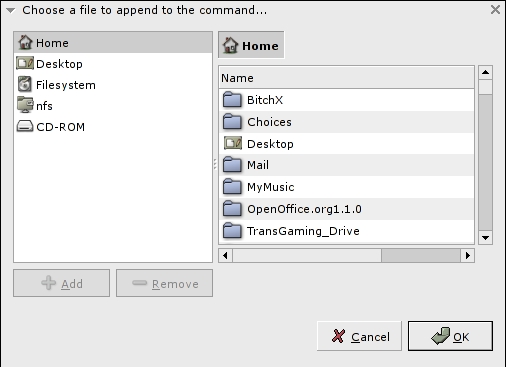
Task: Open the nfs network location
Action: [x=113, y=106]
